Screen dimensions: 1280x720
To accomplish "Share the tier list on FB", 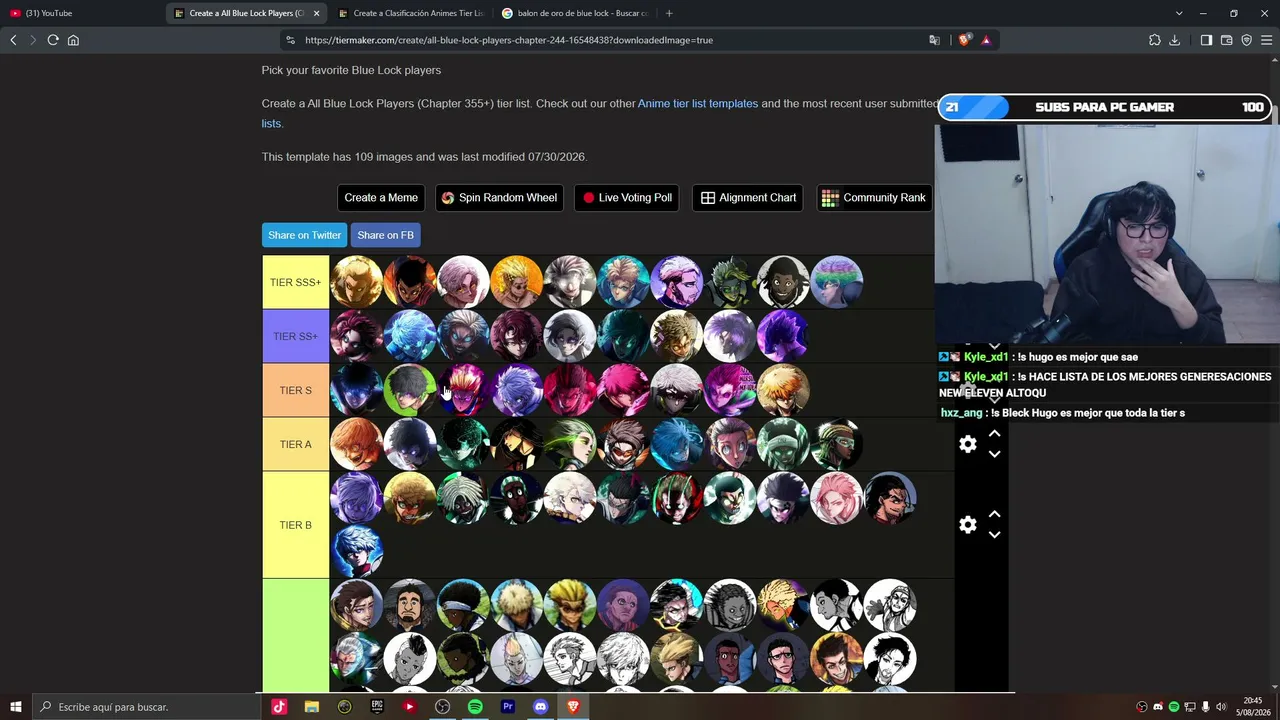I will pos(385,235).
